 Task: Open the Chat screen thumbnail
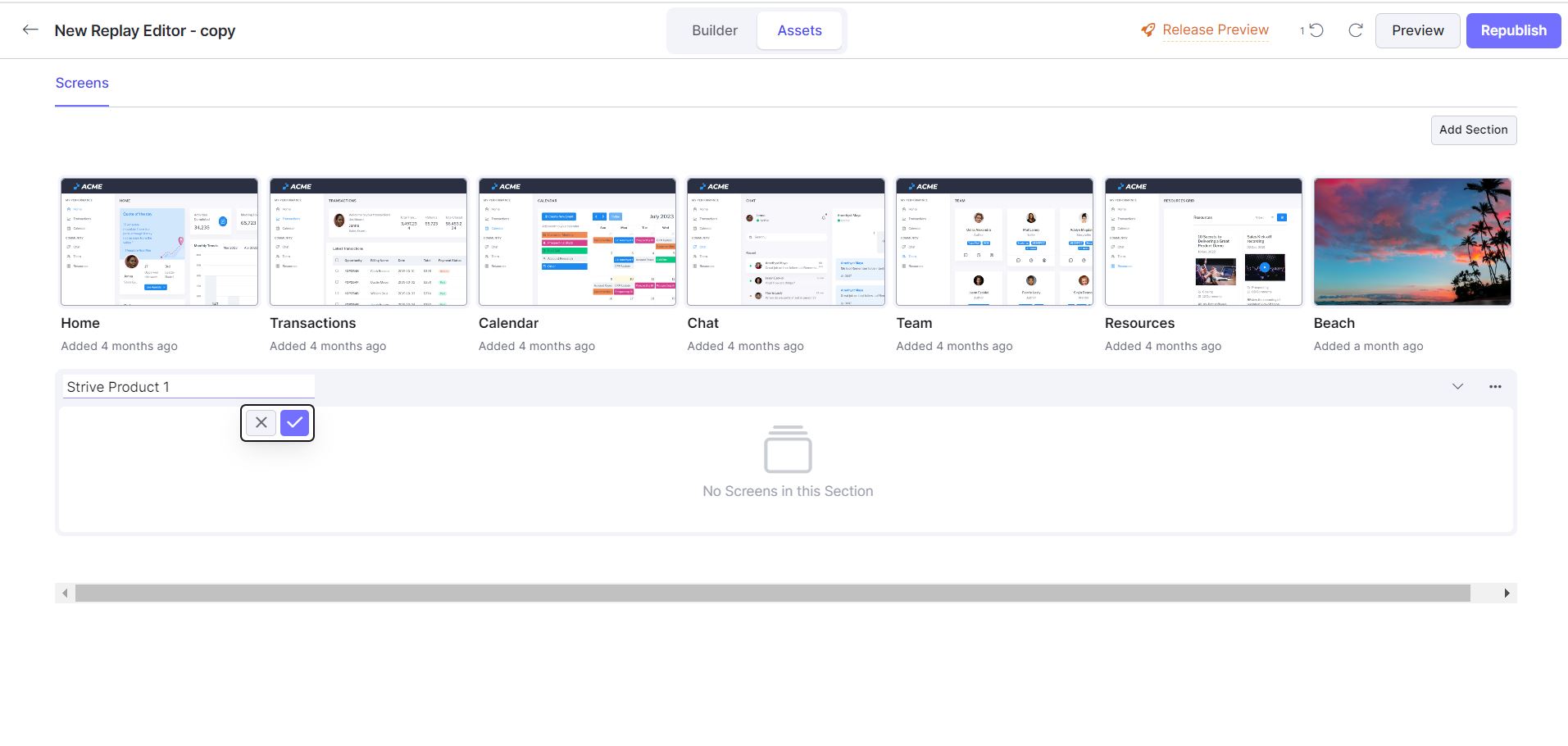(x=786, y=242)
